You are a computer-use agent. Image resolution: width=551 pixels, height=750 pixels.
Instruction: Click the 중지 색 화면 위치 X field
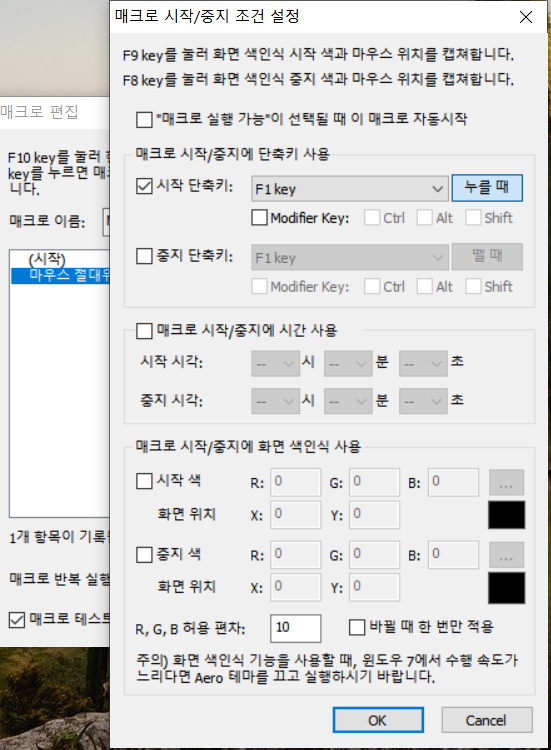(x=296, y=587)
